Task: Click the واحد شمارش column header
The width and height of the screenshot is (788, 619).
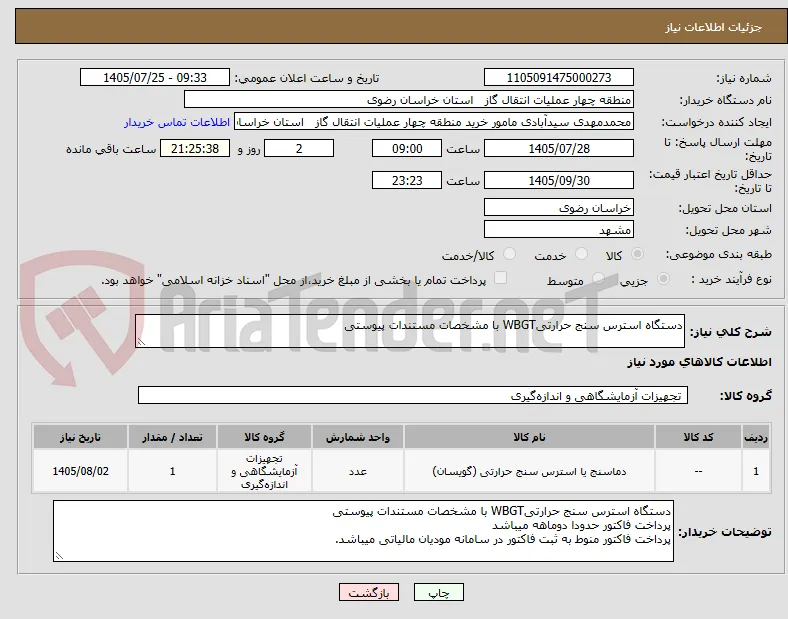Action: [358, 437]
